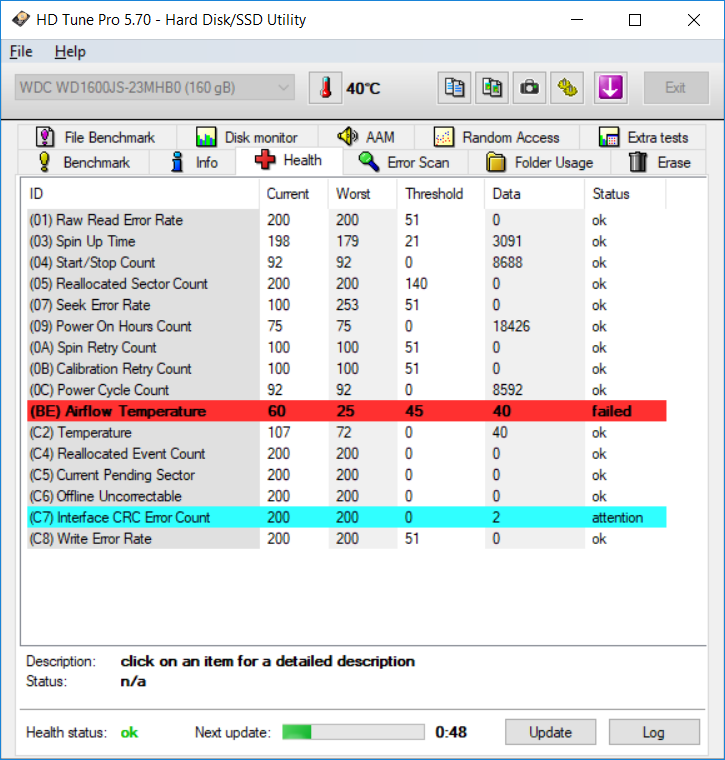Click the copy screenshot toolbar icon
The height and width of the screenshot is (760, 725).
(492, 88)
